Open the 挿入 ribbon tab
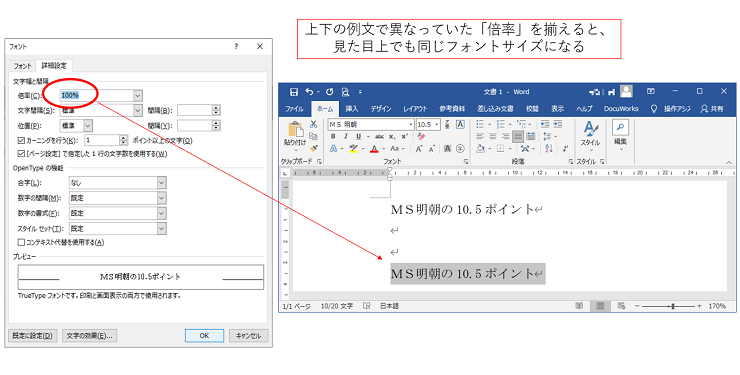740x375 pixels. [352, 108]
